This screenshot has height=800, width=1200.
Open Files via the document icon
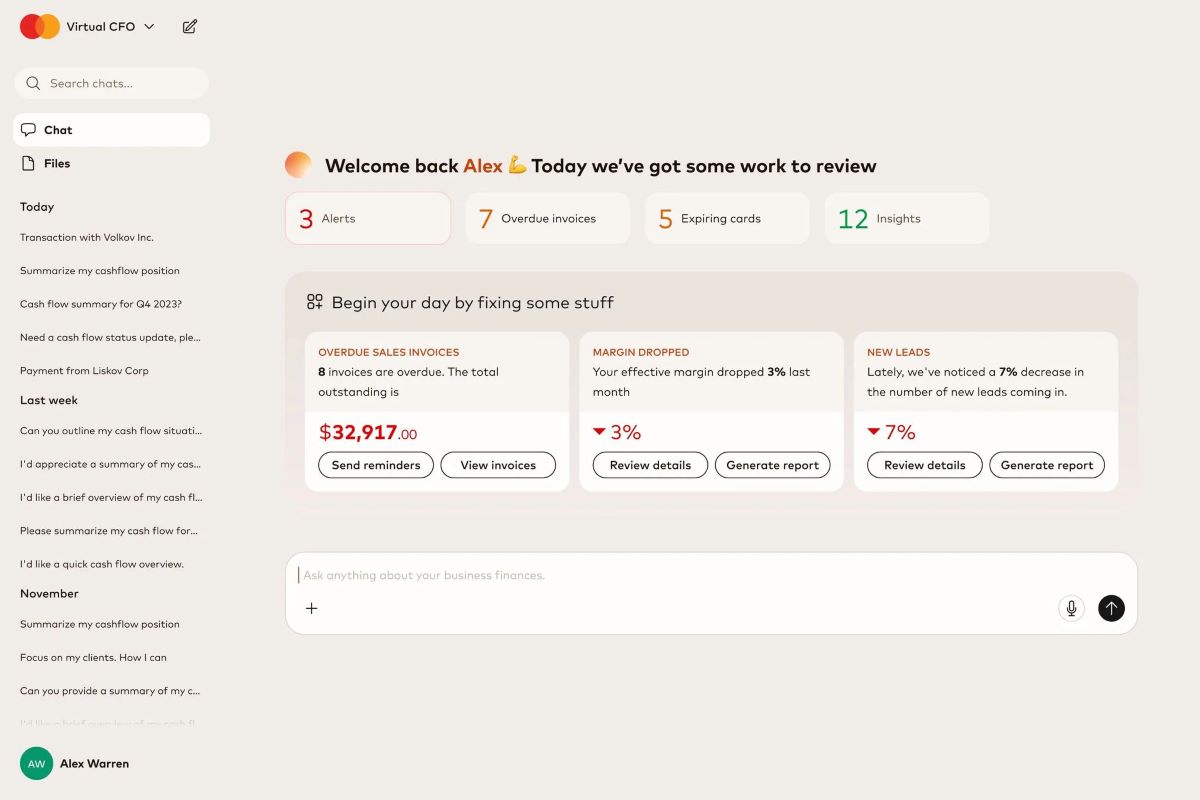(30, 164)
